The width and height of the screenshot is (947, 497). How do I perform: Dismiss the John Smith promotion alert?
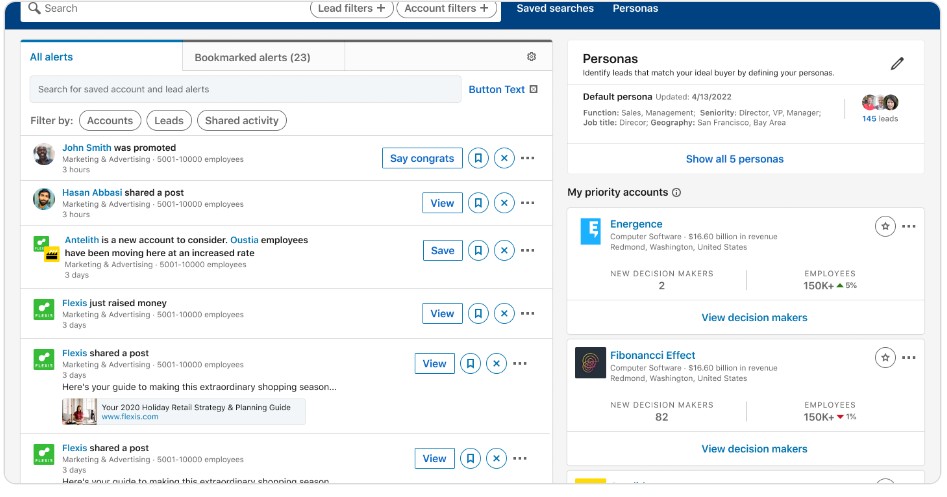pyautogui.click(x=504, y=158)
